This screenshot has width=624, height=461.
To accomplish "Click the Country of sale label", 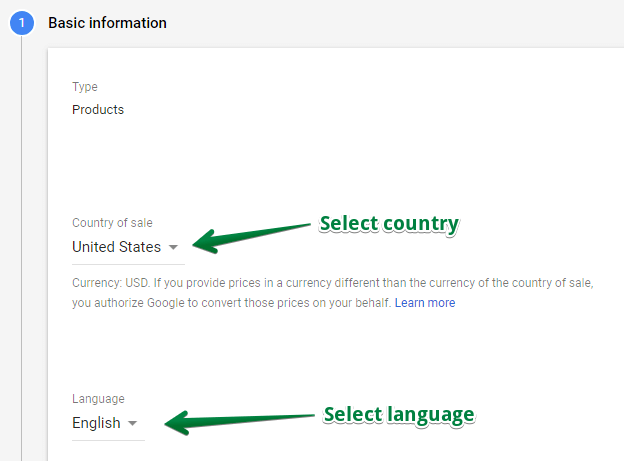I will click(112, 223).
